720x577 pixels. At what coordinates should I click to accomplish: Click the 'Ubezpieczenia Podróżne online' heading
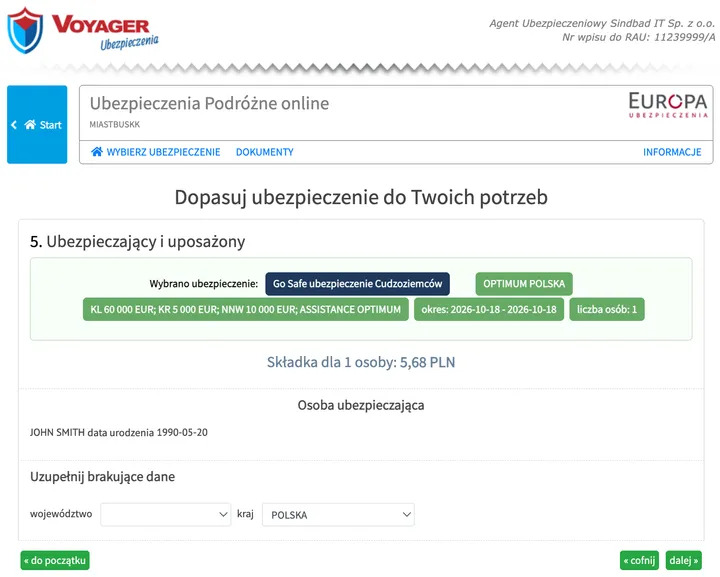[x=209, y=103]
